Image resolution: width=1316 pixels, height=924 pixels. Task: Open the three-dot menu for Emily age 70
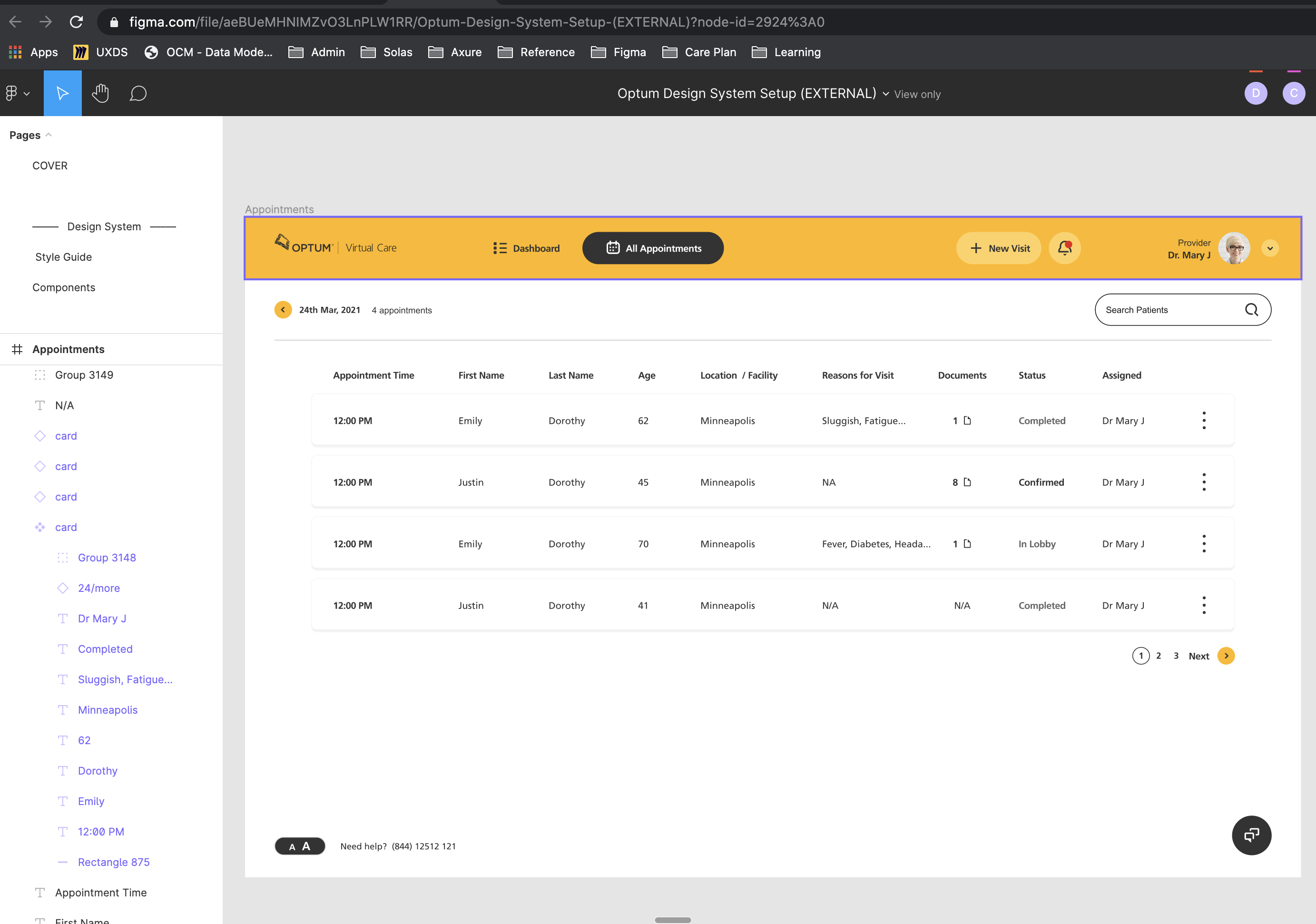point(1204,543)
